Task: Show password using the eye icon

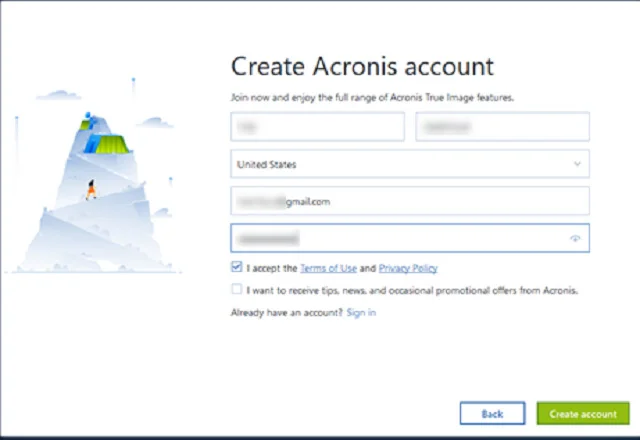Action: tap(575, 239)
